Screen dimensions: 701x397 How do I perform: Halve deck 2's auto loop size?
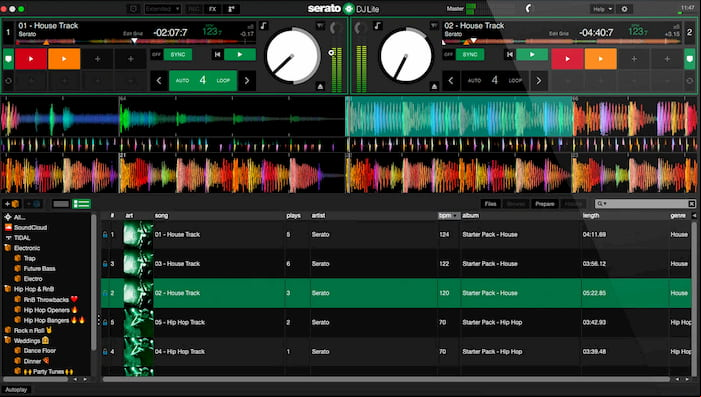[451, 81]
